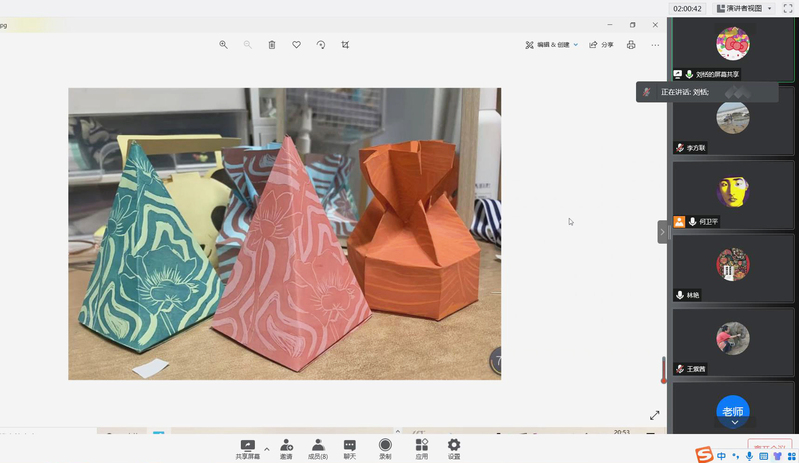Viewport: 799px width, 463px height.
Task: Click the 分享 share button
Action: pyautogui.click(x=601, y=45)
